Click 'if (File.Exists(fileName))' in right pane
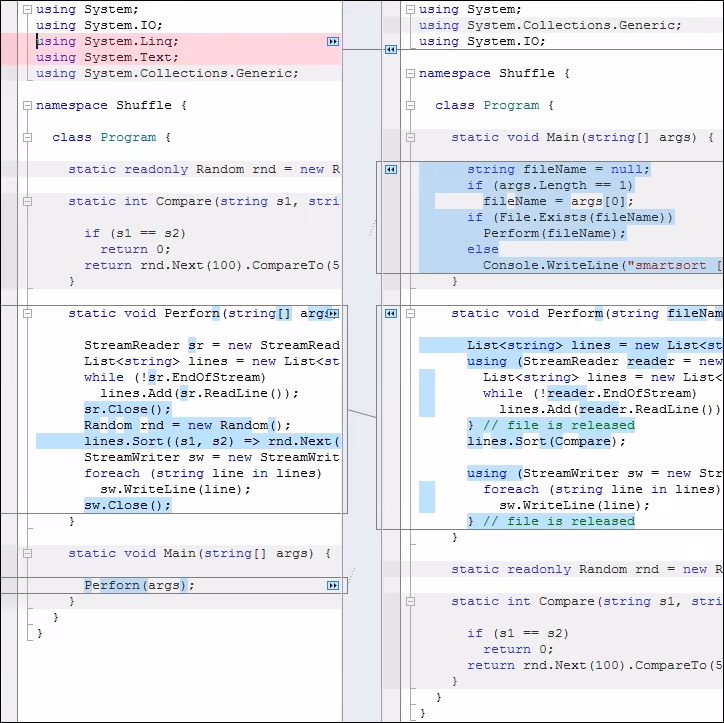 coord(570,217)
